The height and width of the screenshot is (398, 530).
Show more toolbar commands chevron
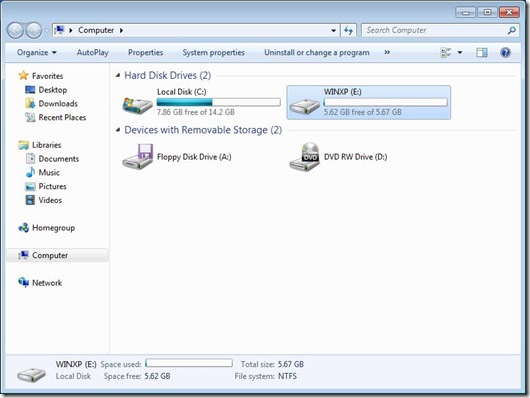tap(387, 52)
